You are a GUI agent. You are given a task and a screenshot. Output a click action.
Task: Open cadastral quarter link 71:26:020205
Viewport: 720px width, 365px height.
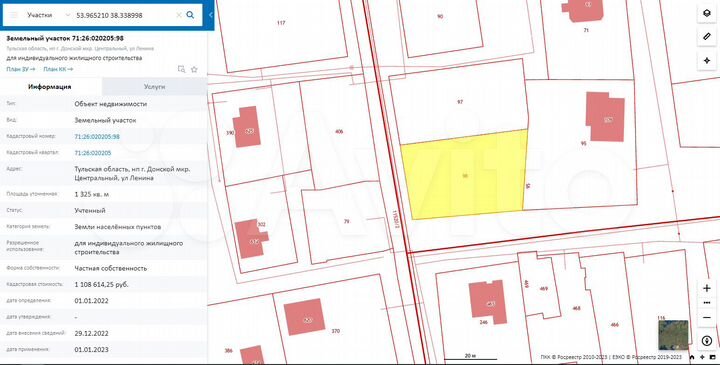[92, 152]
